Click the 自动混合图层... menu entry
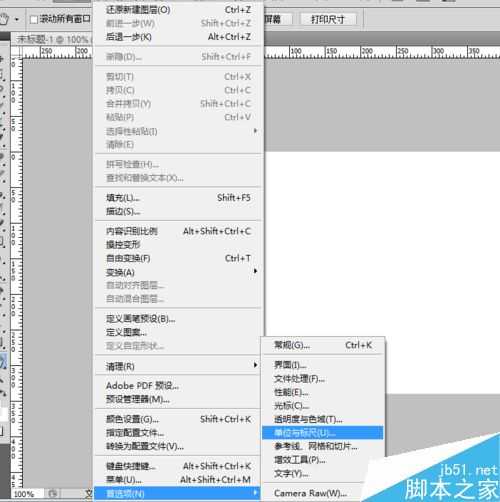 click(x=178, y=299)
